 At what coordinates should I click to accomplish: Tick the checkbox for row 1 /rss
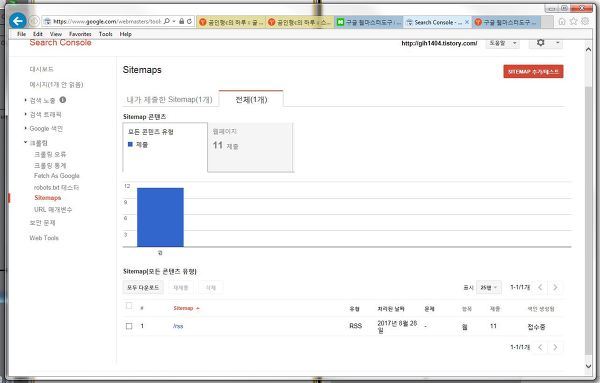click(129, 326)
